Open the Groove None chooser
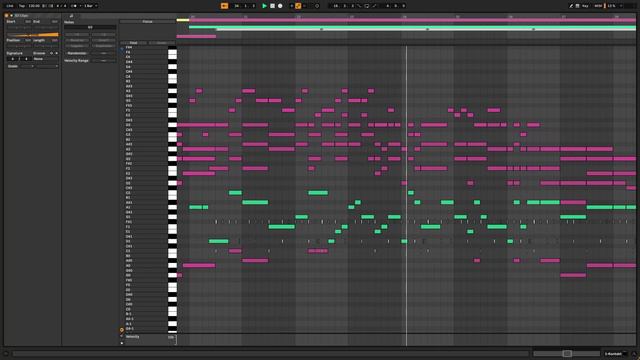 point(46,59)
